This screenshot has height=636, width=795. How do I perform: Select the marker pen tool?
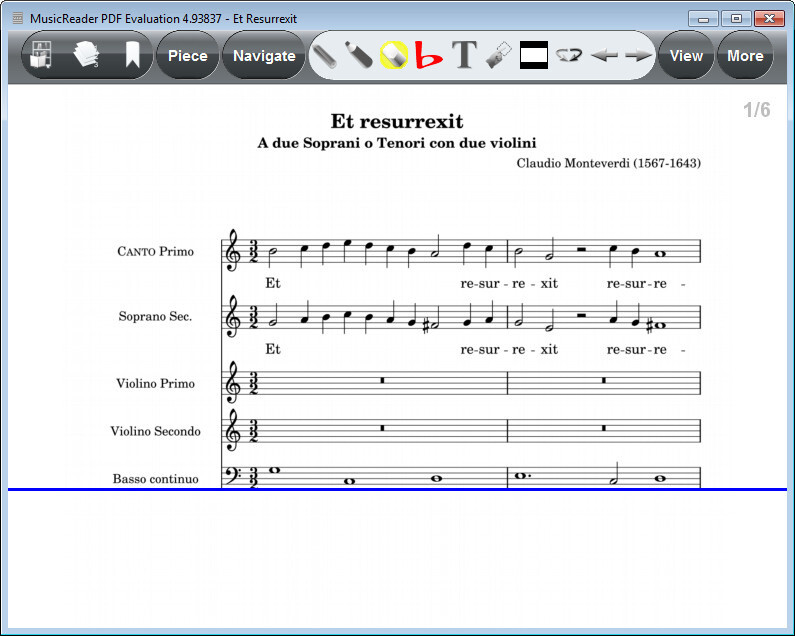pyautogui.click(x=359, y=55)
